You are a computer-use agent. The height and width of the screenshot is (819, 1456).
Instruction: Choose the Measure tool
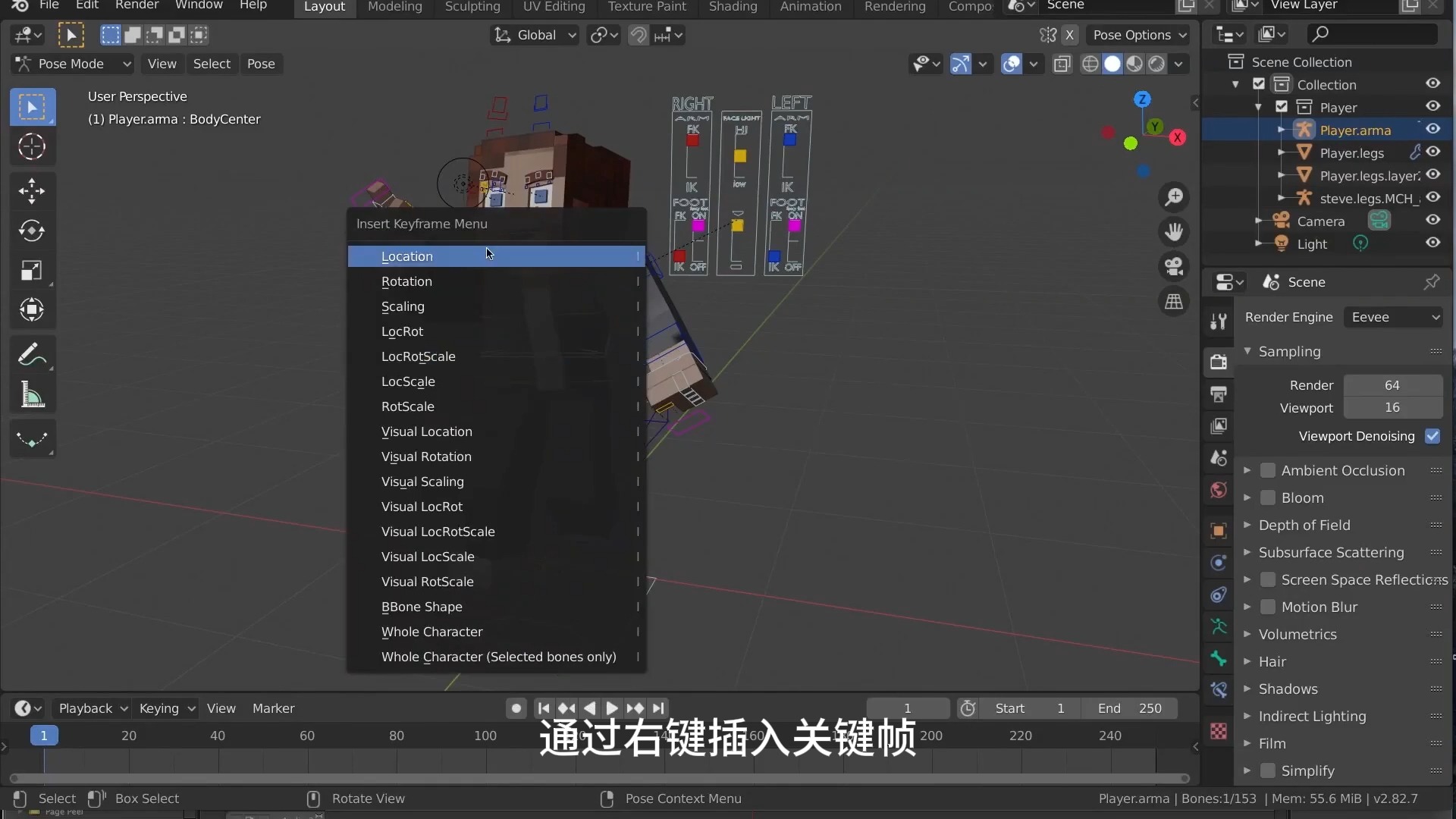[x=32, y=395]
